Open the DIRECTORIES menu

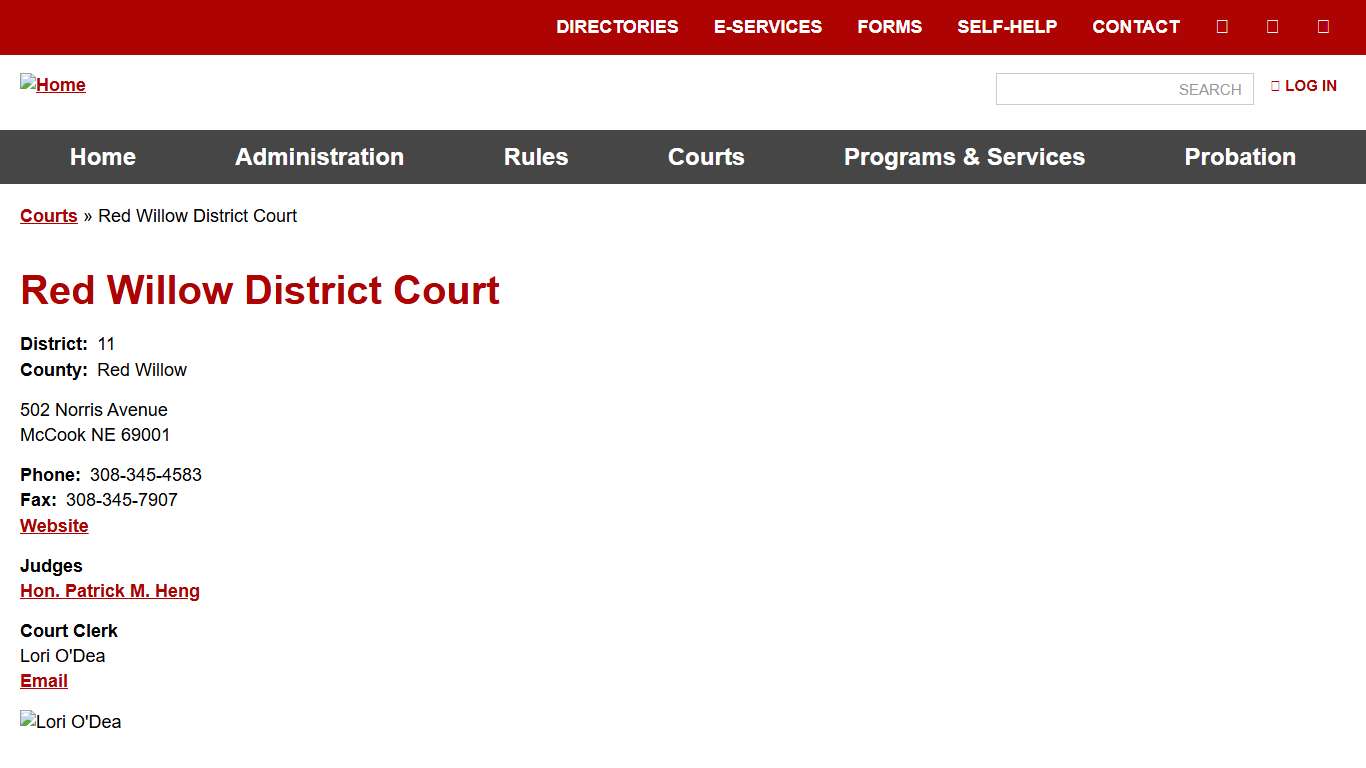coord(617,27)
